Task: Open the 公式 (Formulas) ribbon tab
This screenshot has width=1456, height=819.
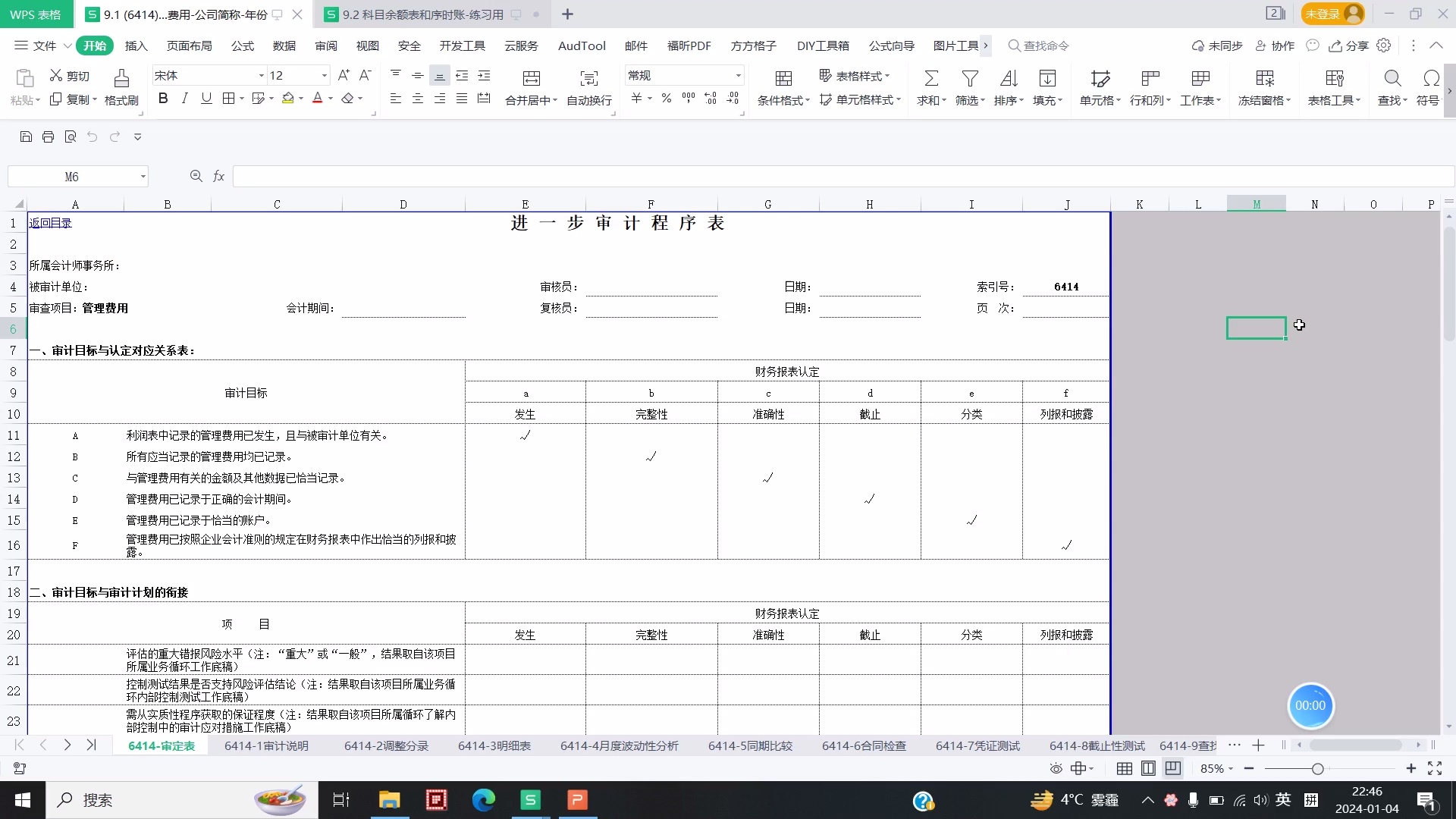Action: (242, 45)
